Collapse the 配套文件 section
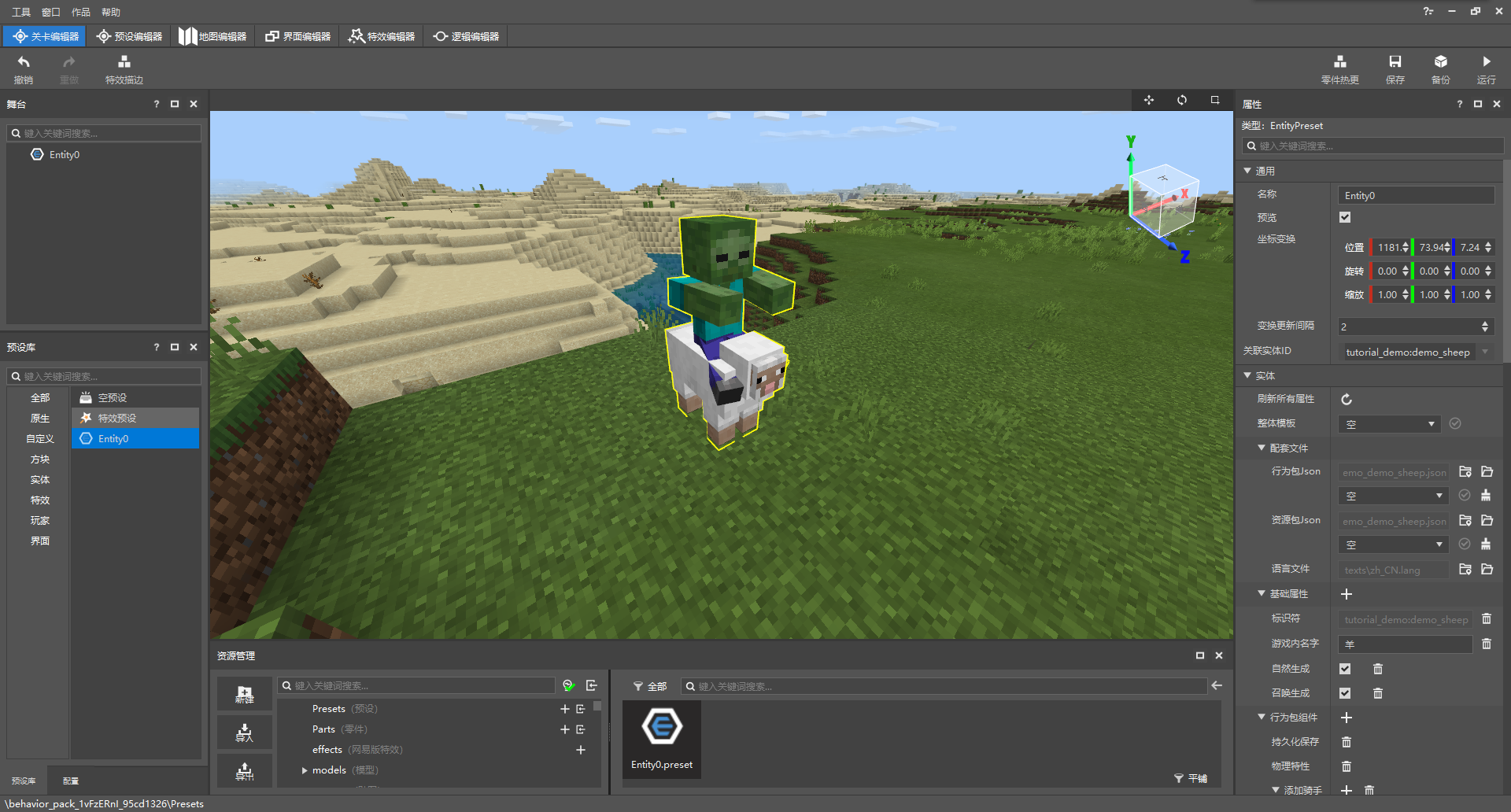The width and height of the screenshot is (1511, 812). (1262, 448)
